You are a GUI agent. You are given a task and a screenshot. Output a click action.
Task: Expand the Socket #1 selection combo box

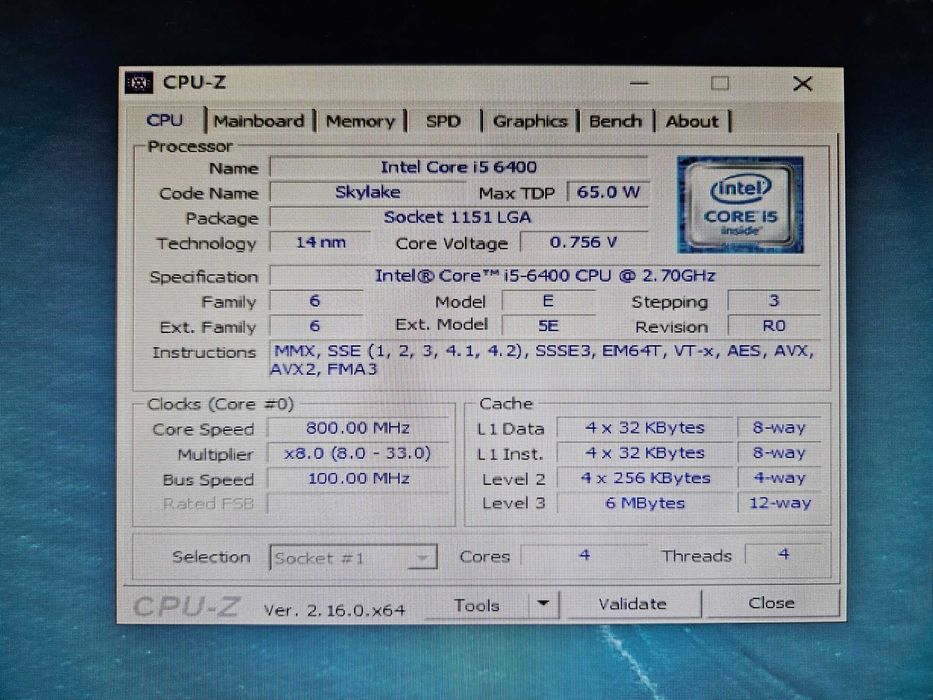(353, 558)
